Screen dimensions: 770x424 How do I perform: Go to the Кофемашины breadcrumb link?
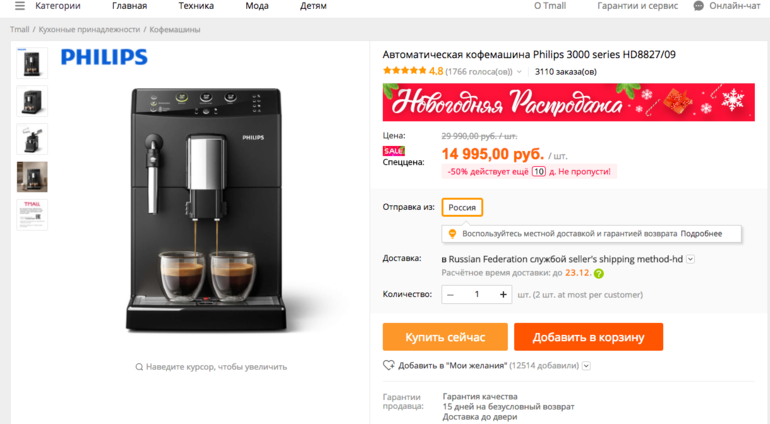175,29
